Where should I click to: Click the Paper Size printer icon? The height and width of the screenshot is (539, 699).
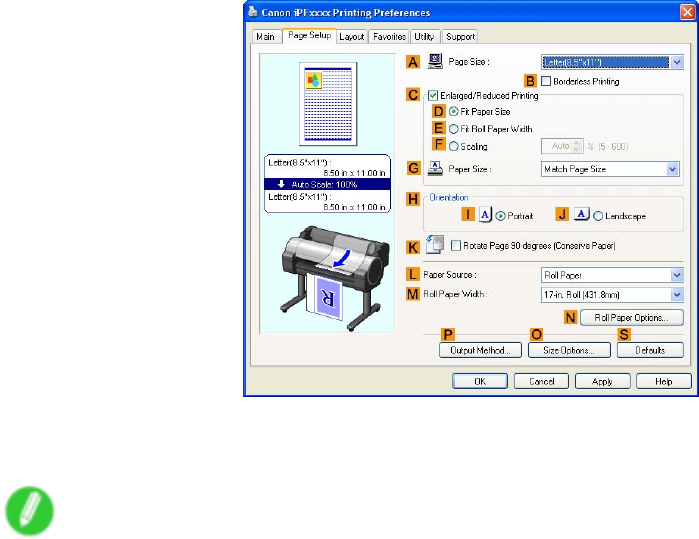(x=435, y=169)
